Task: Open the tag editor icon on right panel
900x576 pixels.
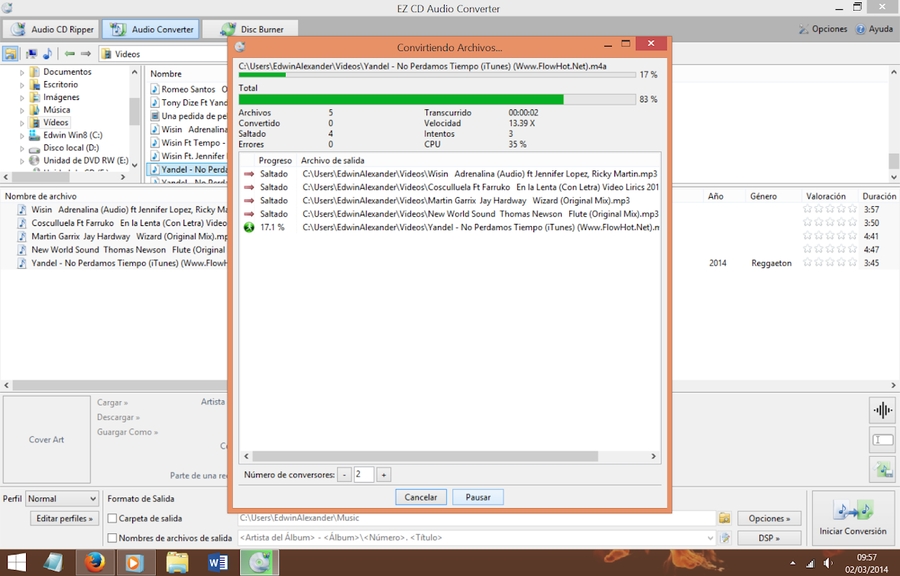Action: coord(882,470)
